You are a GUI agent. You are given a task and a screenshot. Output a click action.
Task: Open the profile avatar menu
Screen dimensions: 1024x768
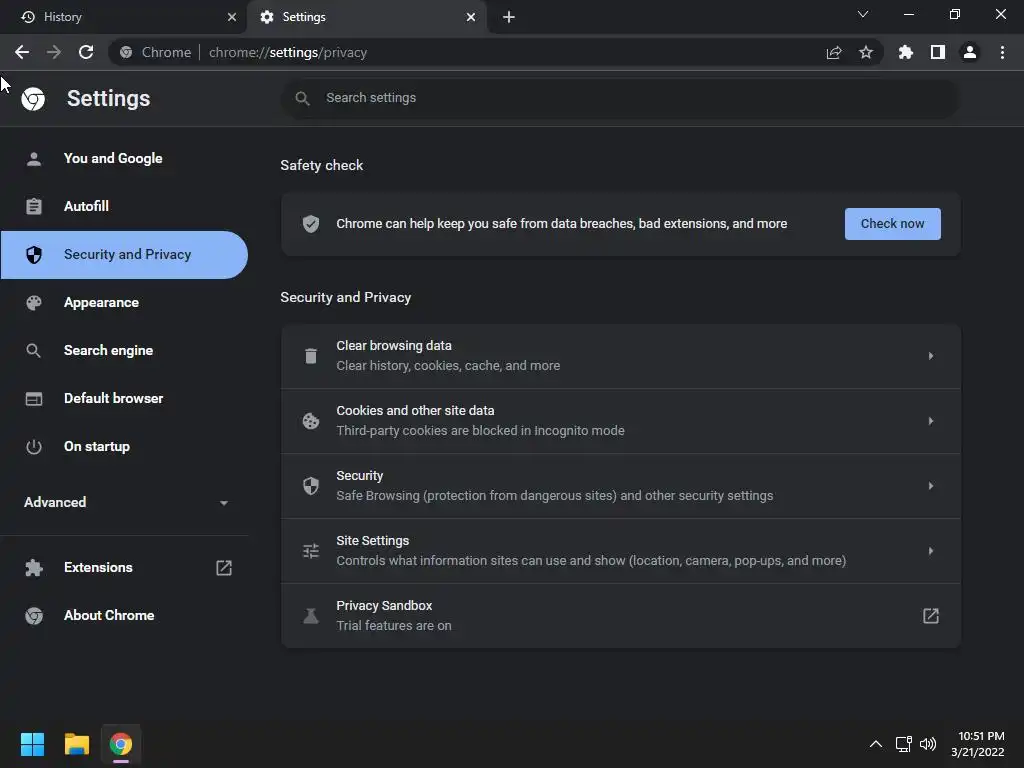click(970, 52)
